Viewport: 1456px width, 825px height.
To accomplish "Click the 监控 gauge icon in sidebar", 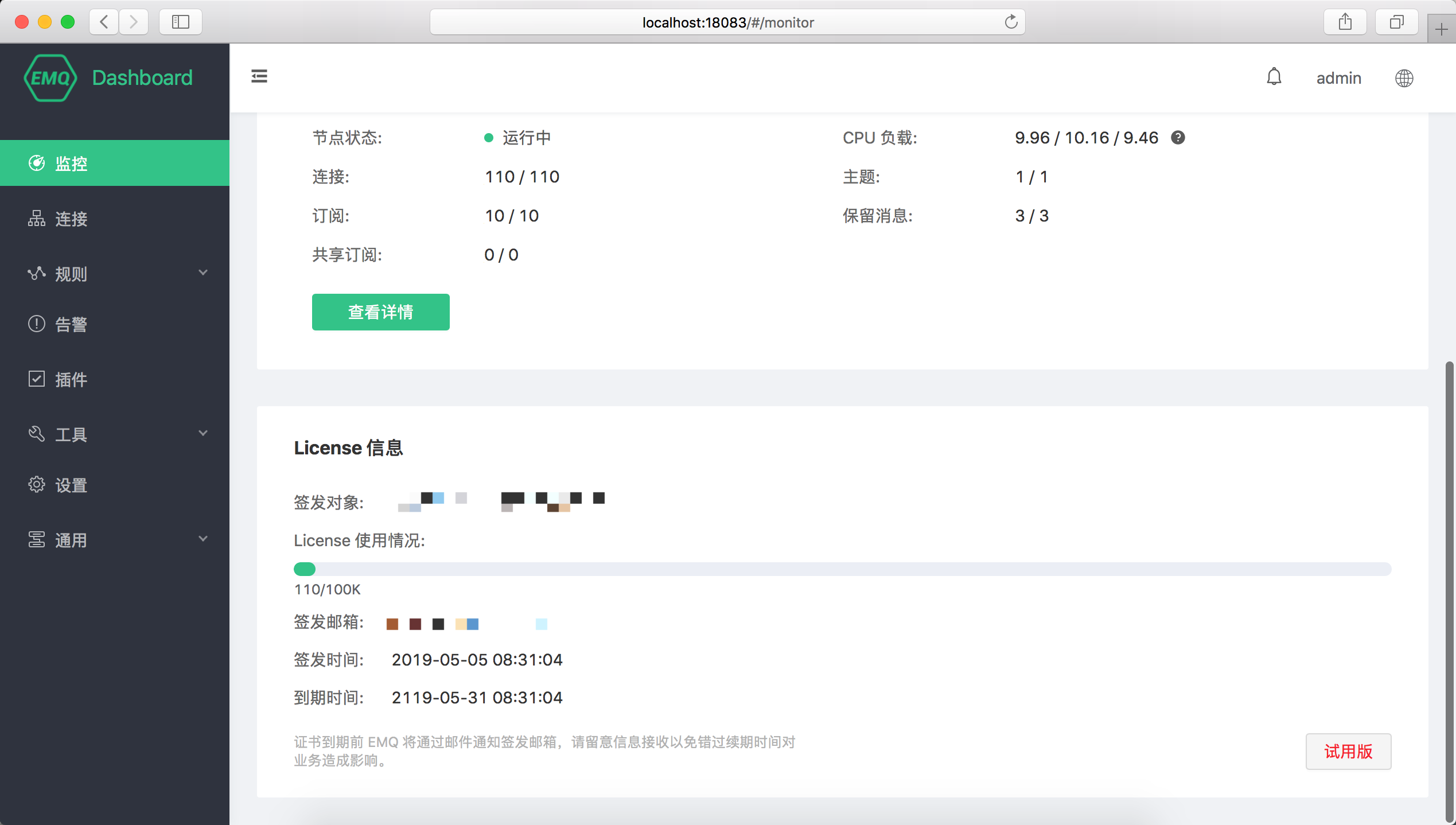I will pyautogui.click(x=37, y=163).
